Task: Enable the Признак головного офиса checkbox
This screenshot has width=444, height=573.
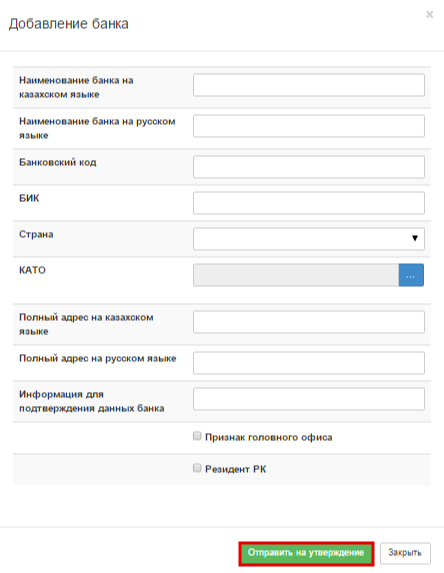Action: tap(197, 436)
